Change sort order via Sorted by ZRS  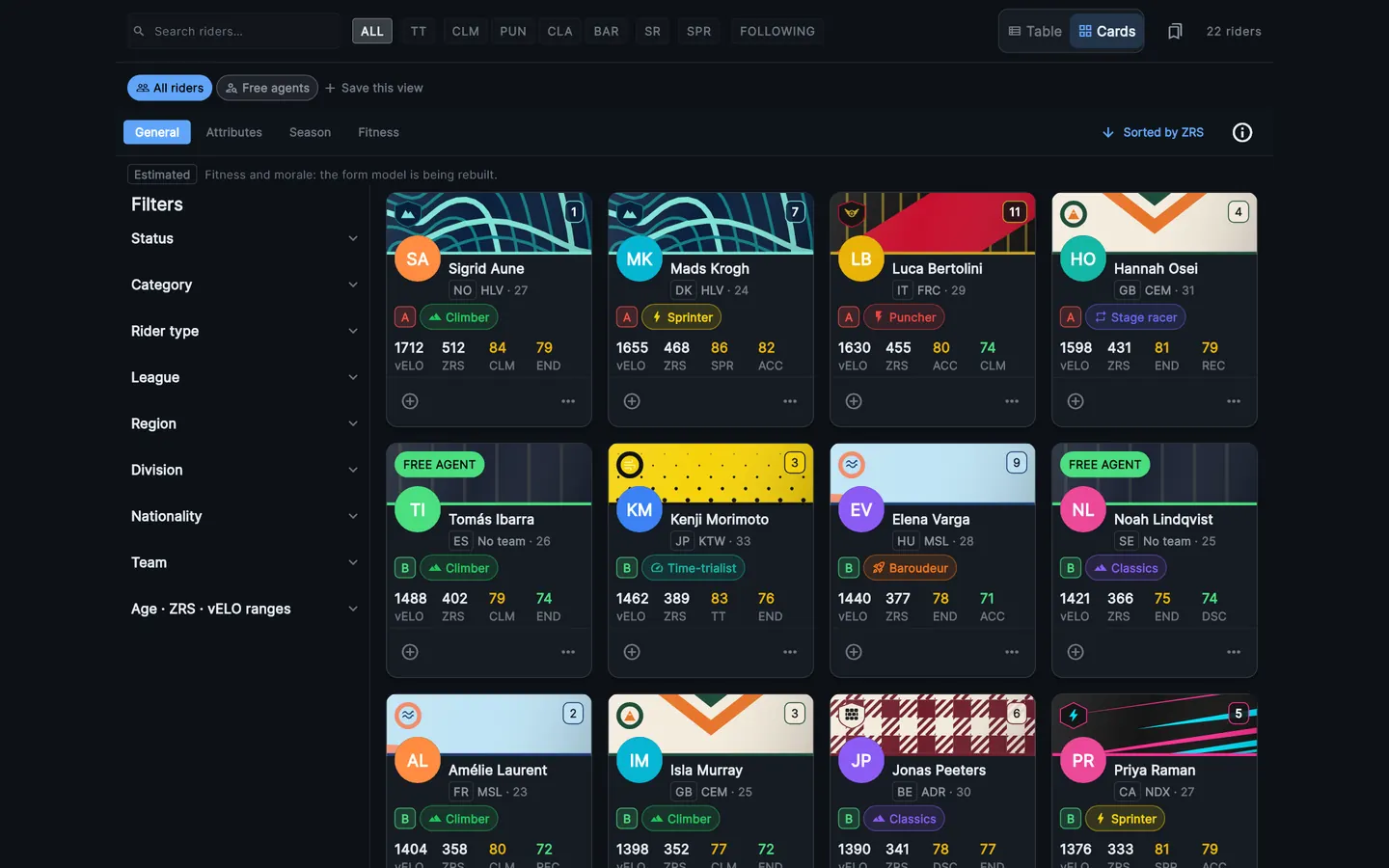click(1154, 132)
